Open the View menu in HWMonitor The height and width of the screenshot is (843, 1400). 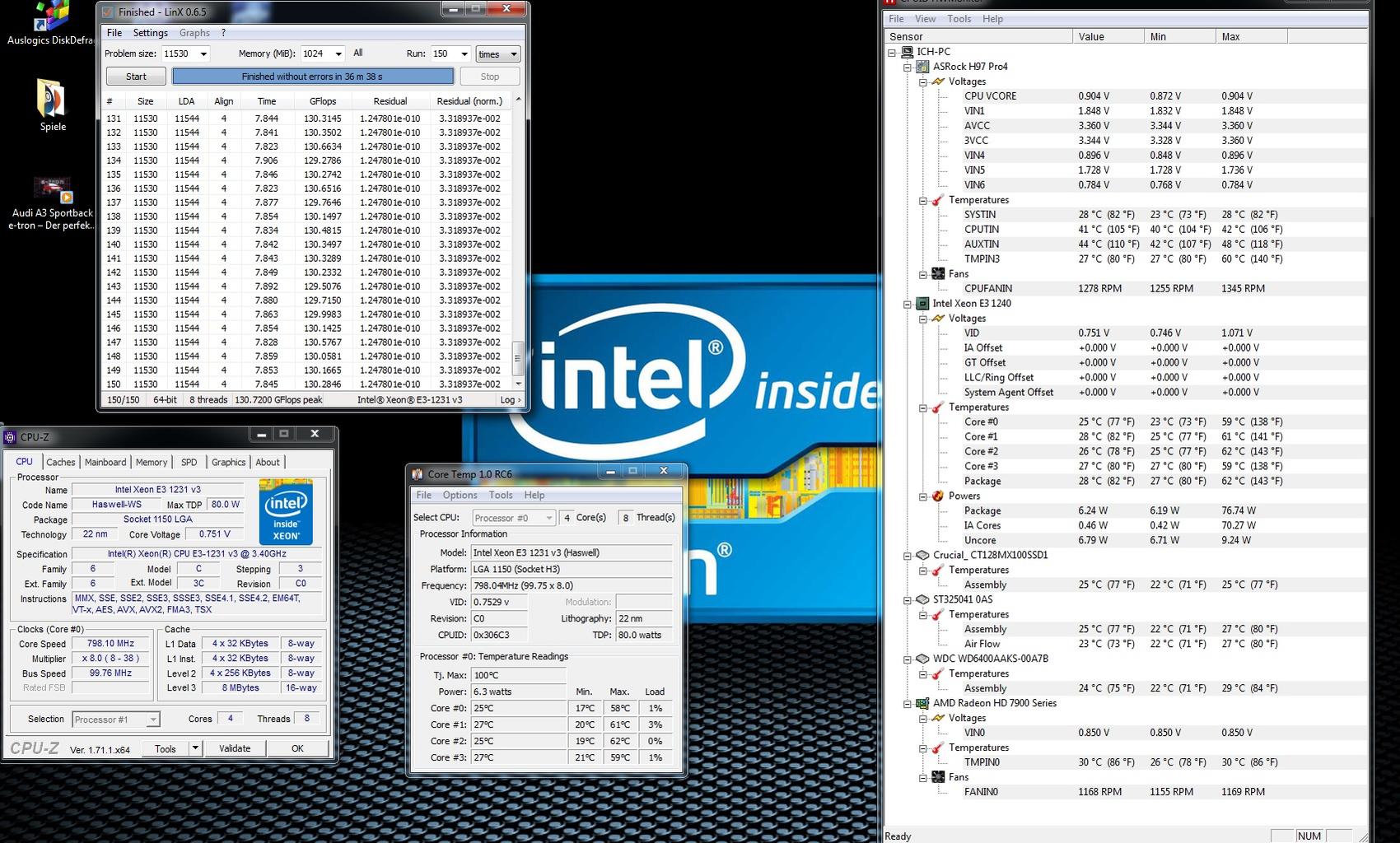click(x=926, y=19)
